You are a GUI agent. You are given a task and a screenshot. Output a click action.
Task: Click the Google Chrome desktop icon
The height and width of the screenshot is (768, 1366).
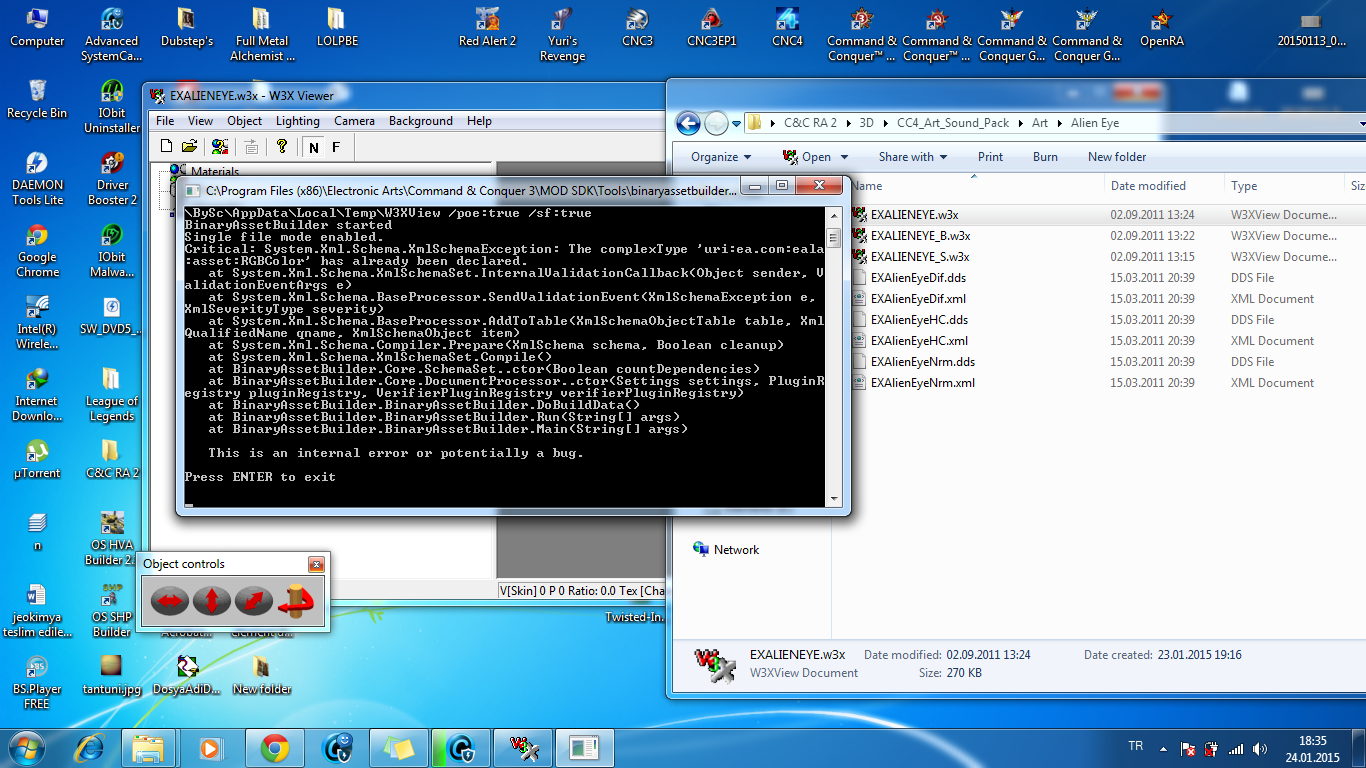tap(37, 250)
